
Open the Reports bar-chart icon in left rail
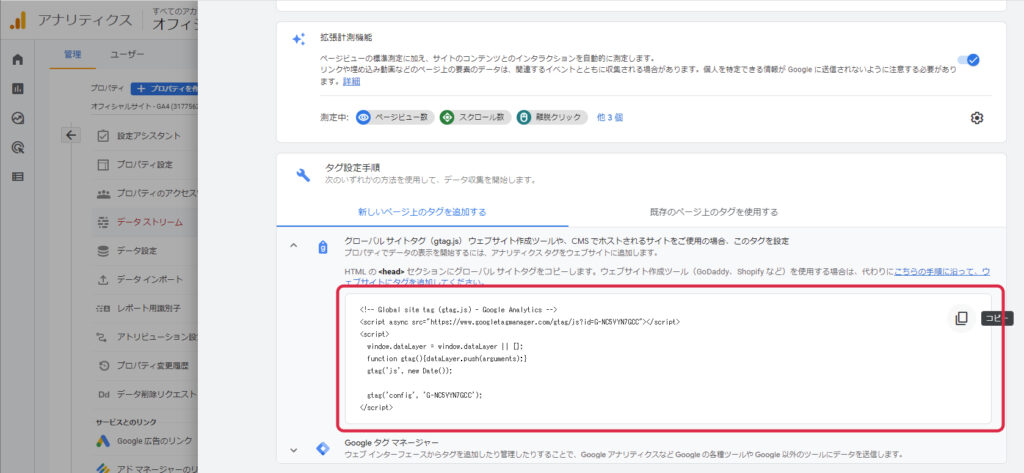point(18,89)
